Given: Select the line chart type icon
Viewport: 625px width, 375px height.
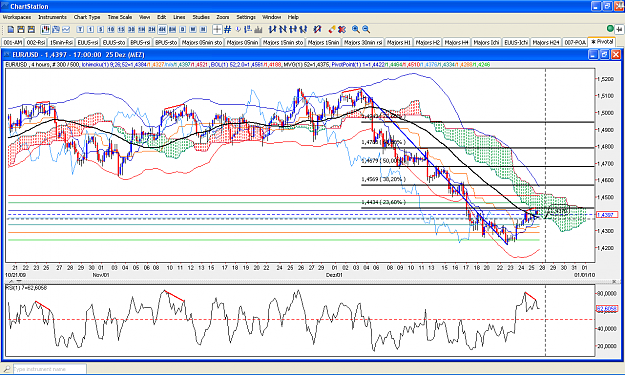Looking at the screenshot, I should [x=66, y=29].
